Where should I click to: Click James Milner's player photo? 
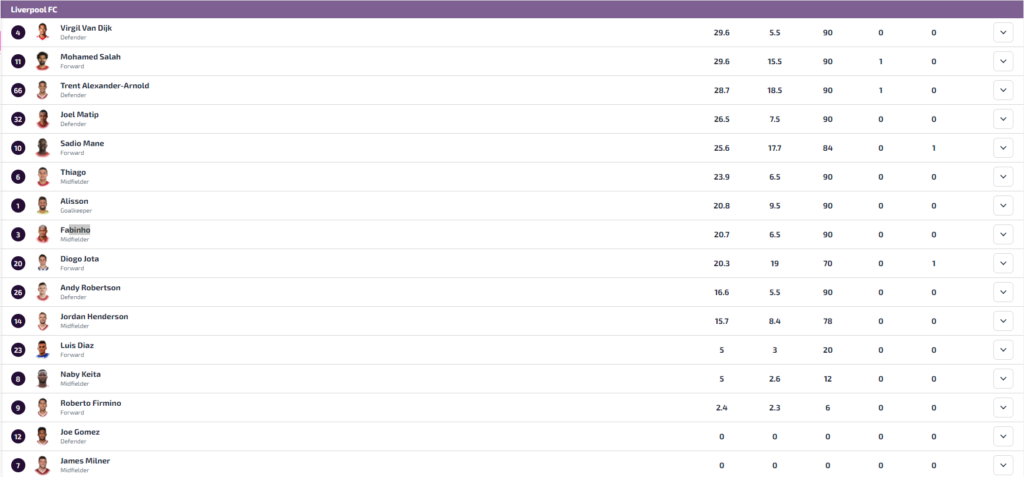coord(42,465)
